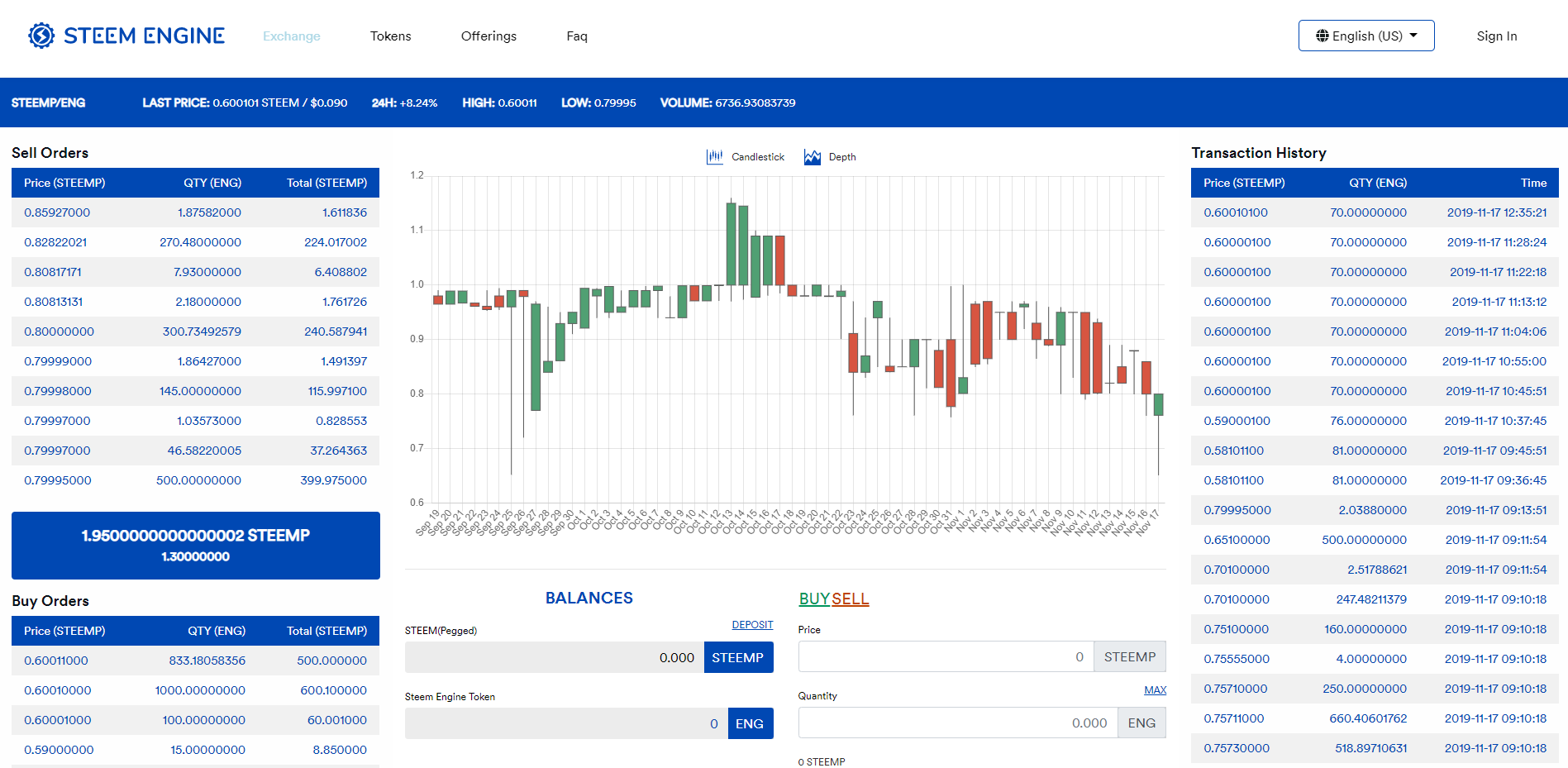Select buy order at price 0.59000000
1568x768 pixels.
click(x=195, y=750)
